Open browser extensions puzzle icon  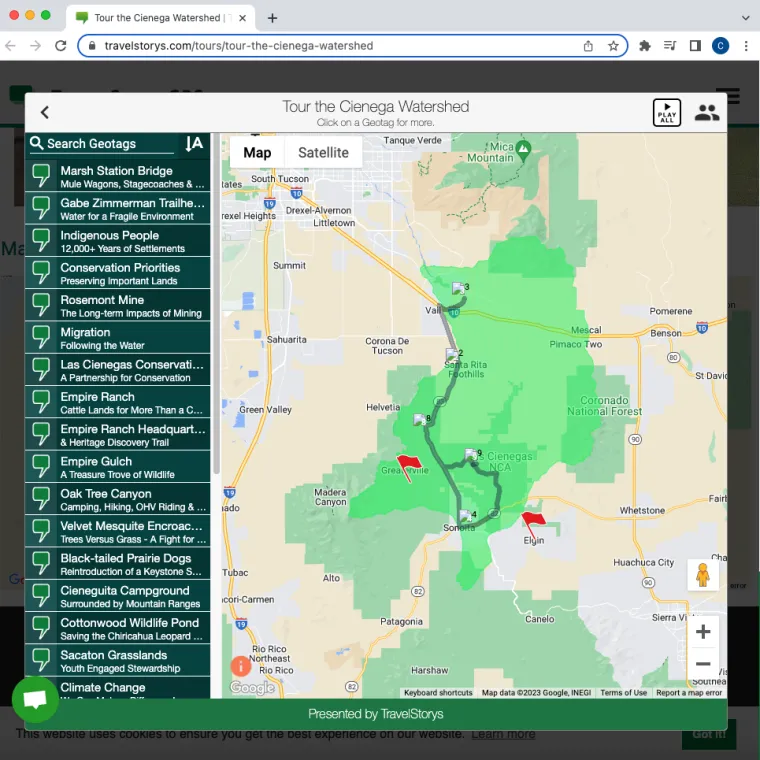pyautogui.click(x=645, y=46)
